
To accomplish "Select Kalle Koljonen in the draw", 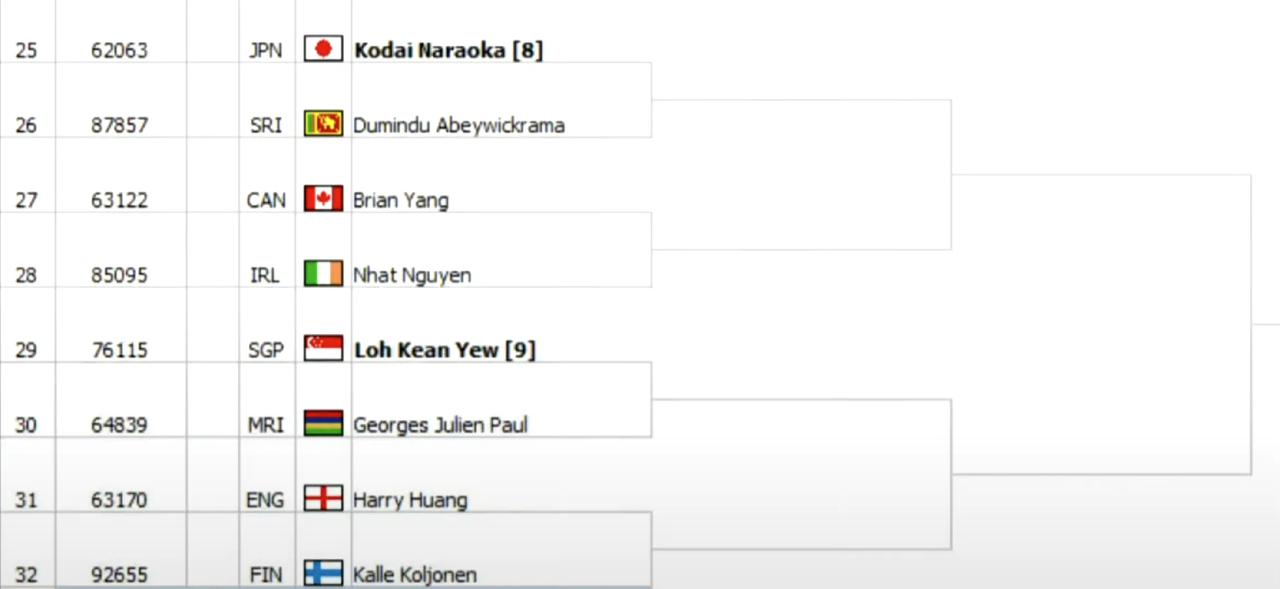I will tap(414, 575).
